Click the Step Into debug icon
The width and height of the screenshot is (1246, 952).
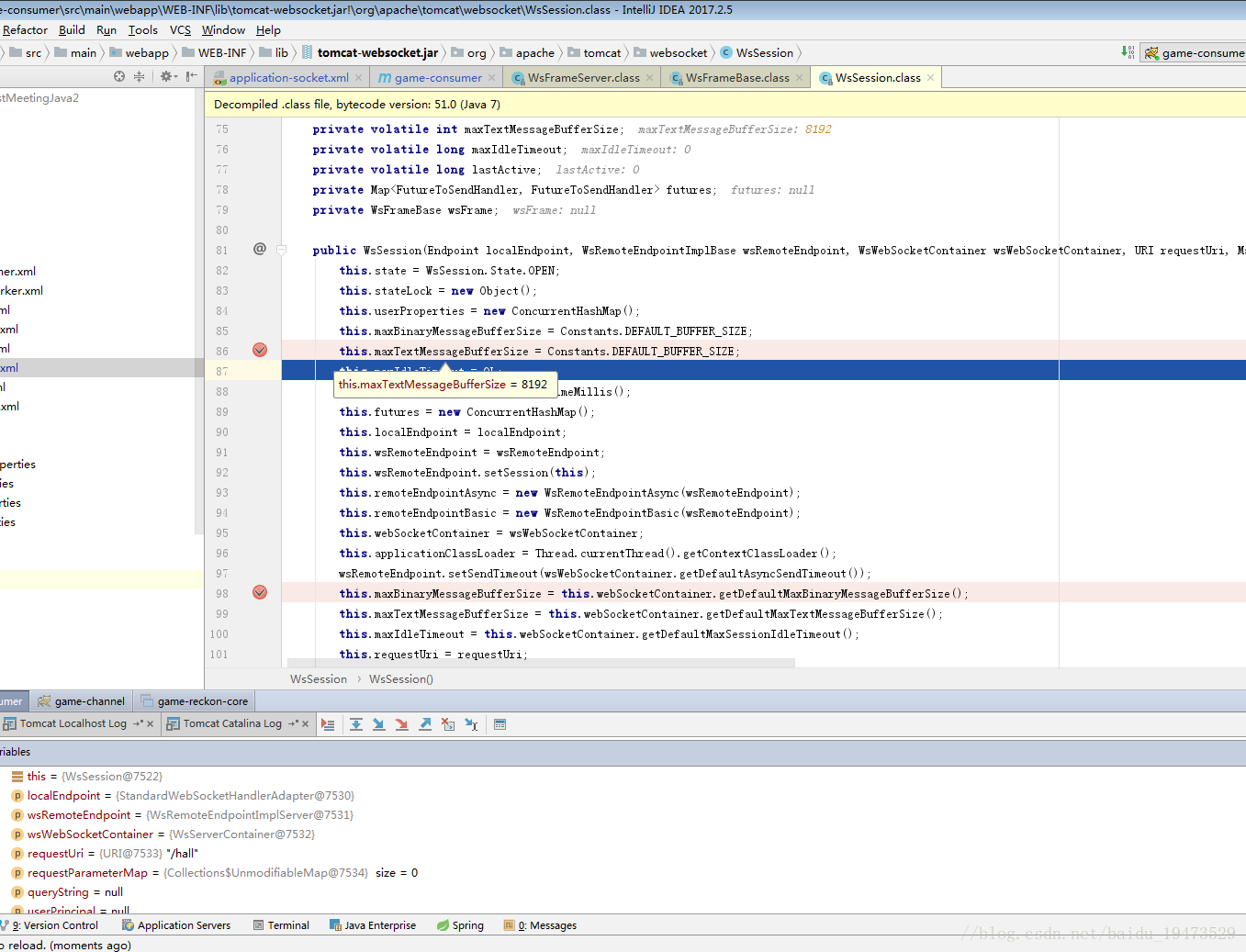pyautogui.click(x=378, y=724)
